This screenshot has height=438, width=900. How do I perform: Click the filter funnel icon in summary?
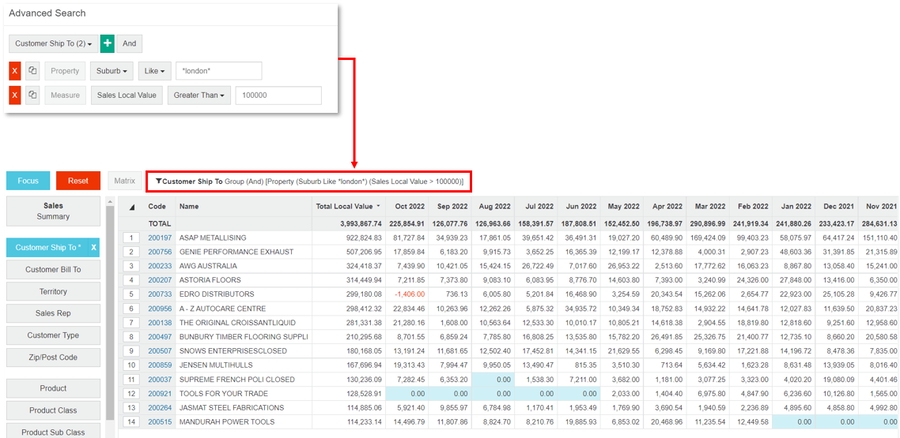[159, 181]
